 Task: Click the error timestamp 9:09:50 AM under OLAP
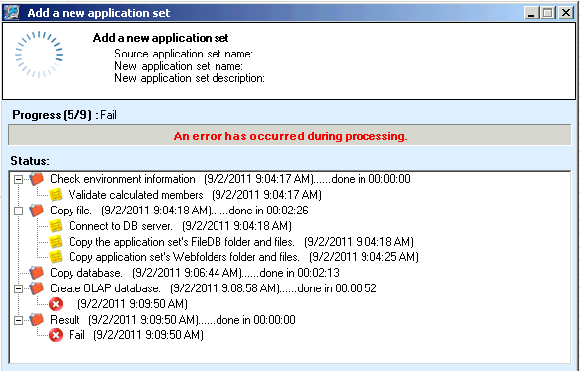(132, 304)
